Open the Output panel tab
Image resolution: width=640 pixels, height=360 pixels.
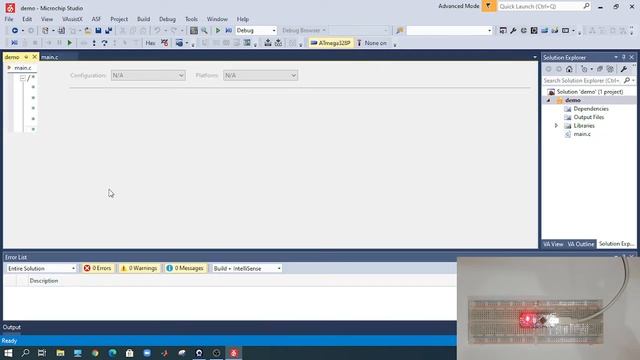[11, 327]
